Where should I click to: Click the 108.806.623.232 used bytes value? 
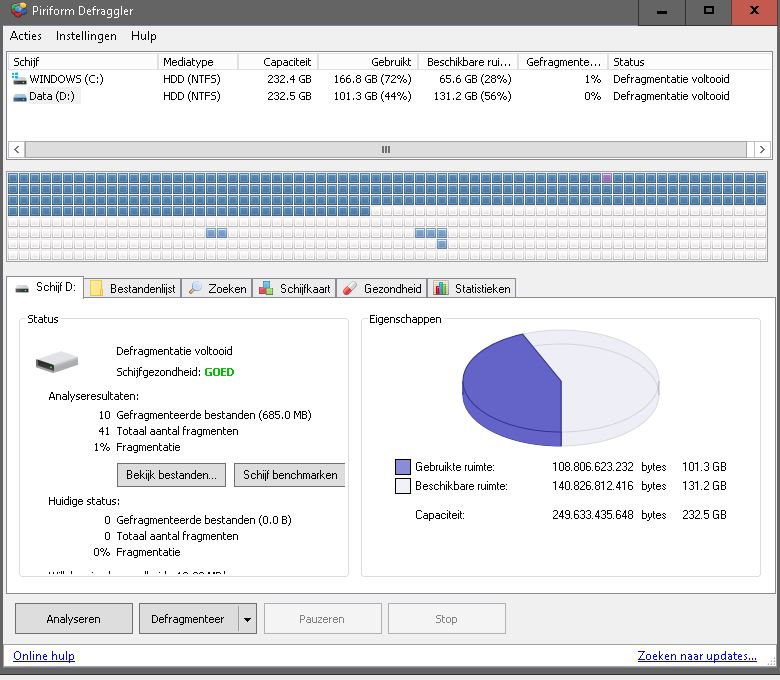pyautogui.click(x=592, y=467)
